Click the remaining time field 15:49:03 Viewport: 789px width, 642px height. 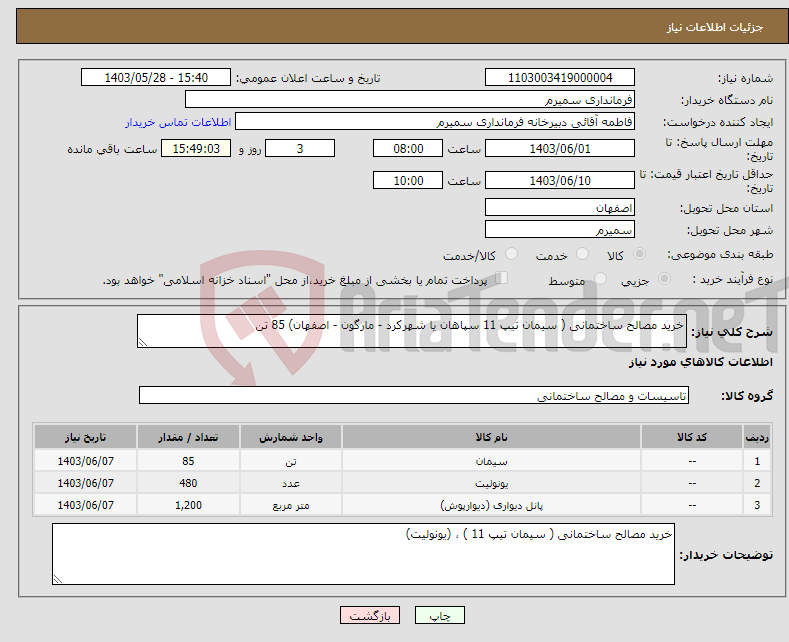(x=196, y=148)
